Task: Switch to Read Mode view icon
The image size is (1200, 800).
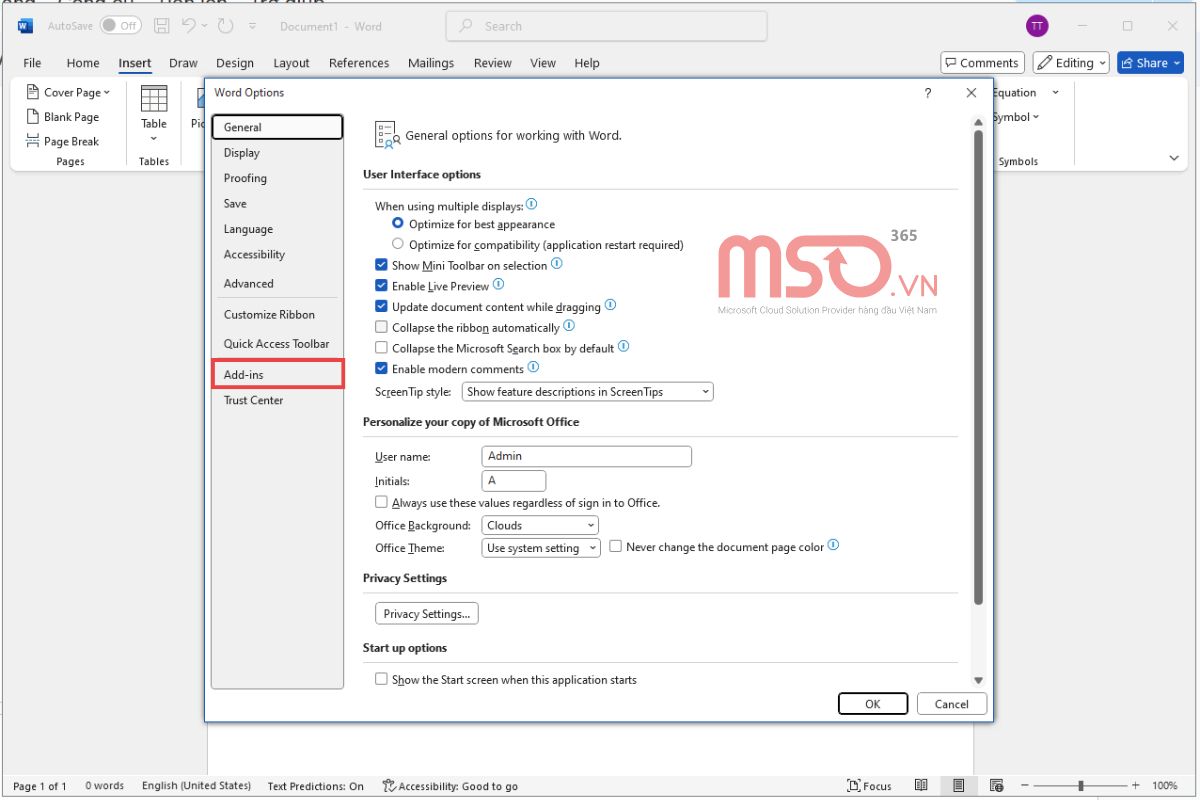Action: [921, 786]
